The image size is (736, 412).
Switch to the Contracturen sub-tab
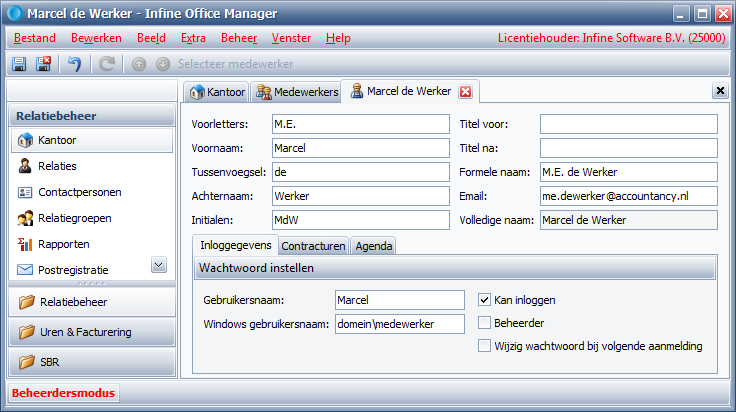(x=314, y=246)
